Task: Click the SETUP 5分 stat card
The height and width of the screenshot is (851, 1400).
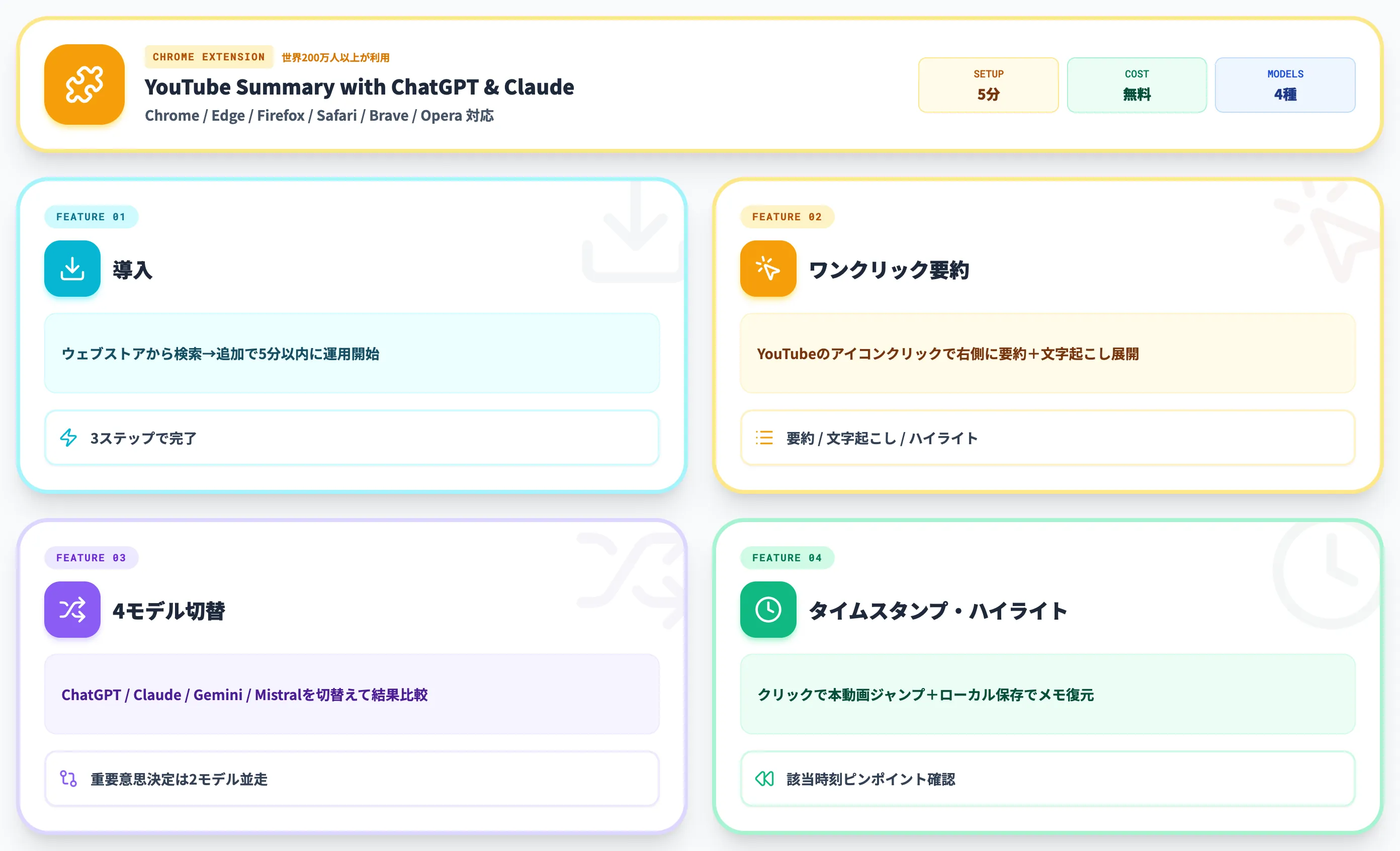Action: pos(988,84)
